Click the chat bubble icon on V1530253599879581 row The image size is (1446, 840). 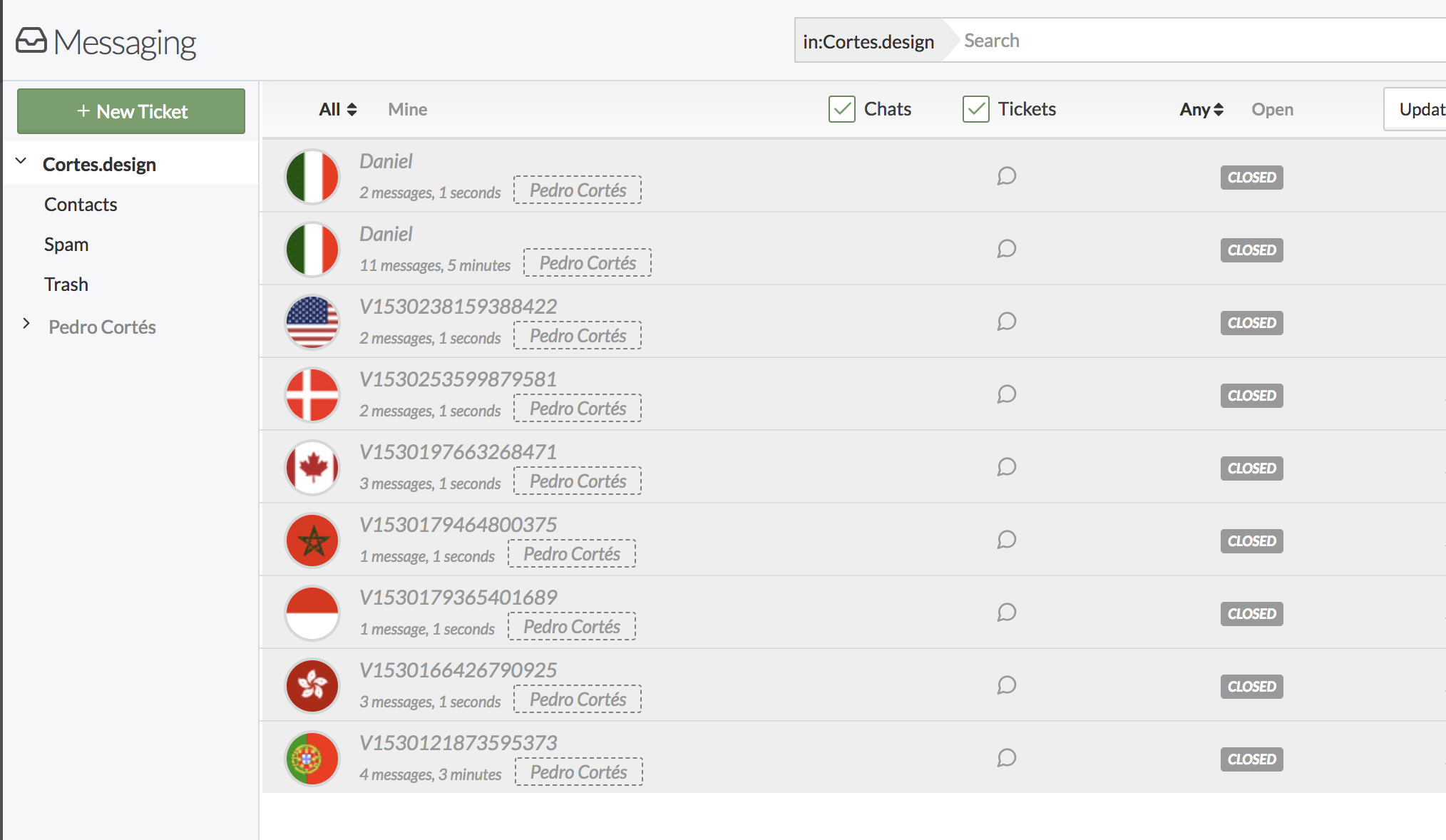pyautogui.click(x=1006, y=394)
